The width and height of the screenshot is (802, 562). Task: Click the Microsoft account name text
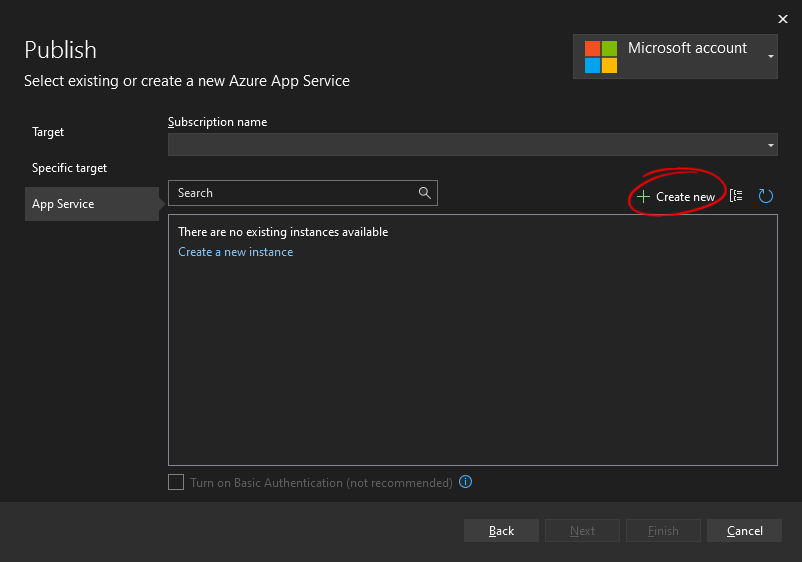point(687,48)
